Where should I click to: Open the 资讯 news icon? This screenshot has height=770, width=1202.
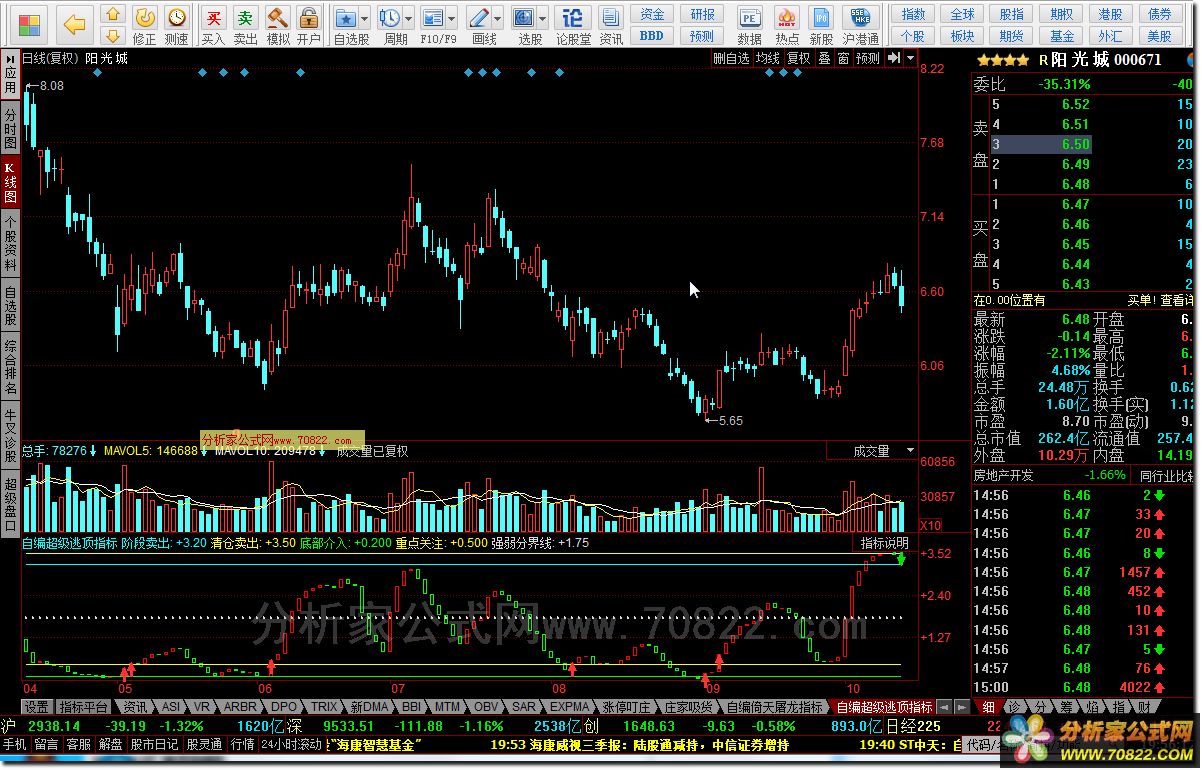coord(611,25)
